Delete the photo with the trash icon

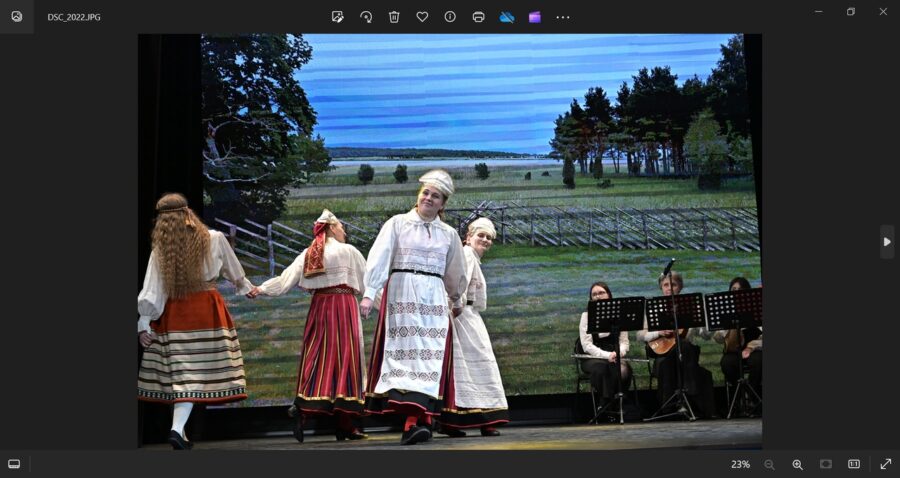[x=394, y=17]
